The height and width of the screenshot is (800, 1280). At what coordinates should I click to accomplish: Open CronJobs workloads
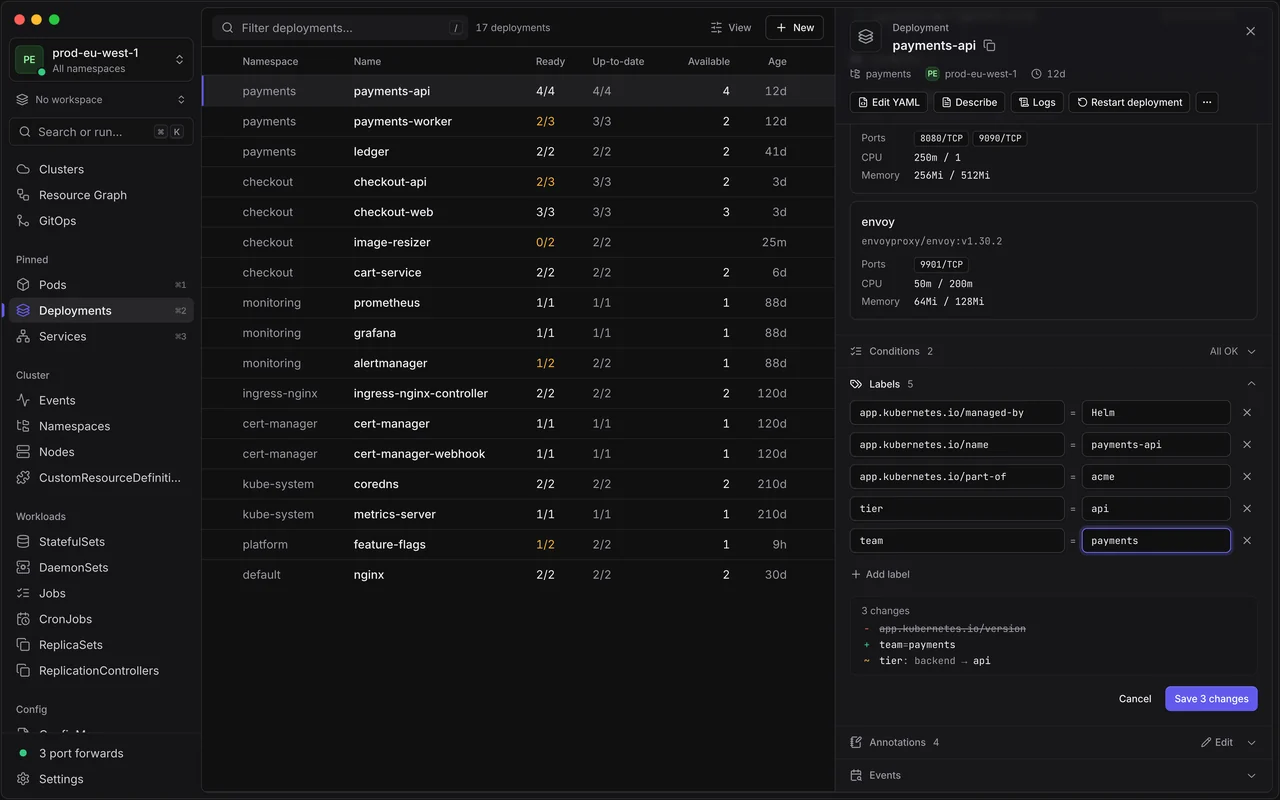100,619
